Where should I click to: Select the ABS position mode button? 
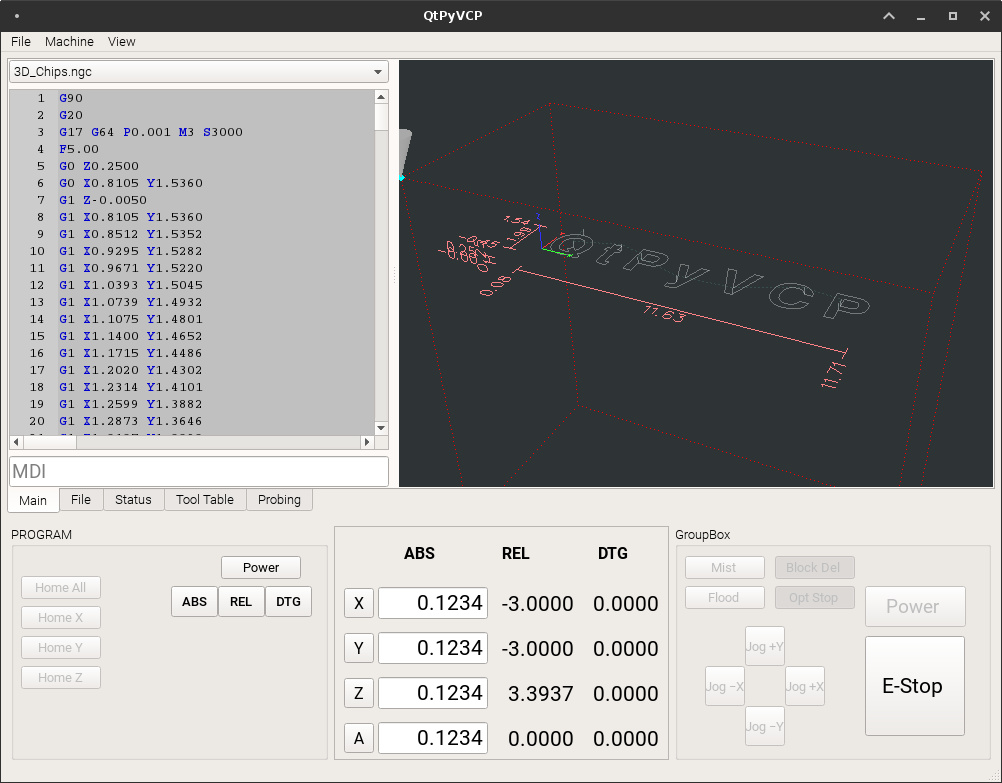click(194, 601)
